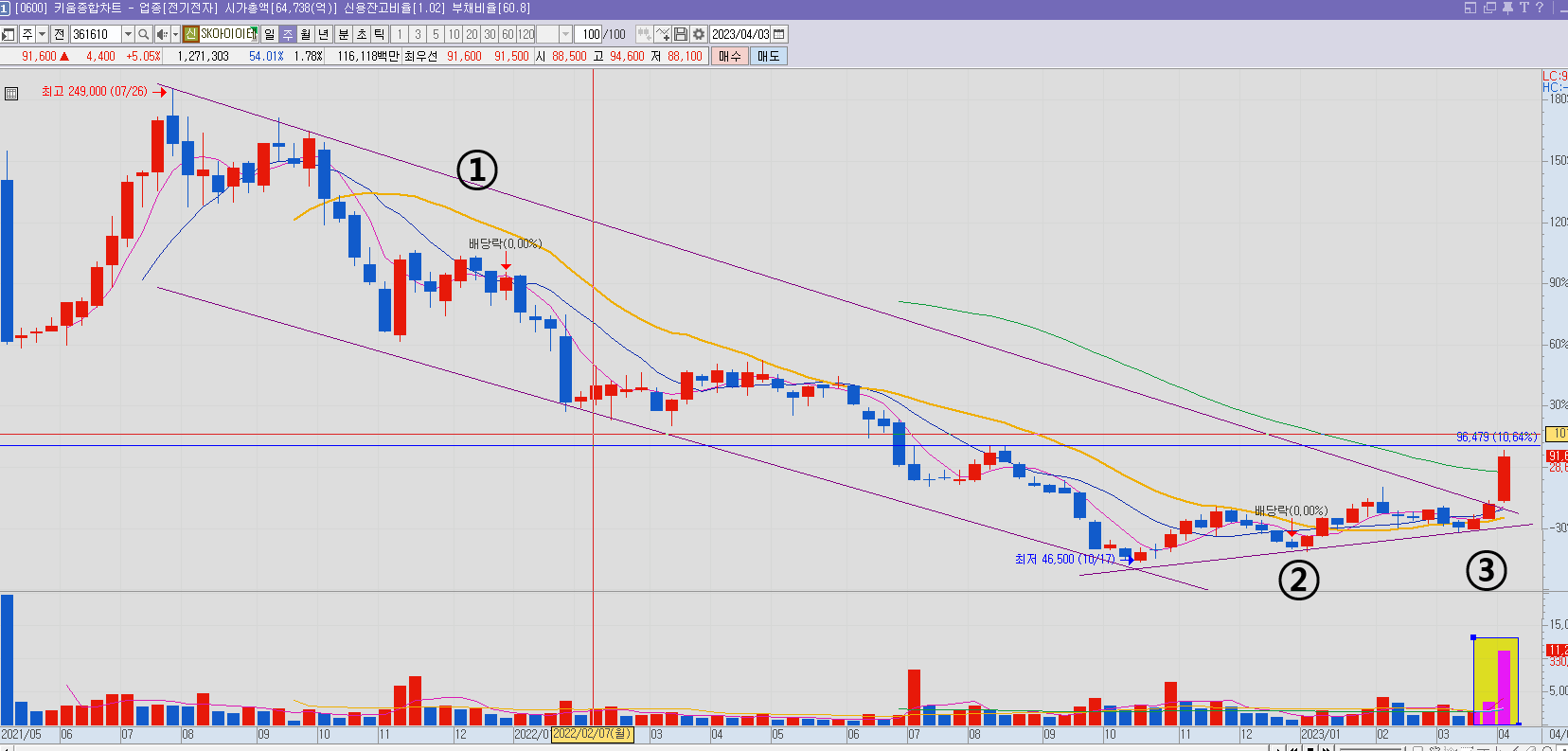Viewport: 1568px width, 751px height.
Task: Click the stock name field SK아이이테
Action: (x=228, y=34)
